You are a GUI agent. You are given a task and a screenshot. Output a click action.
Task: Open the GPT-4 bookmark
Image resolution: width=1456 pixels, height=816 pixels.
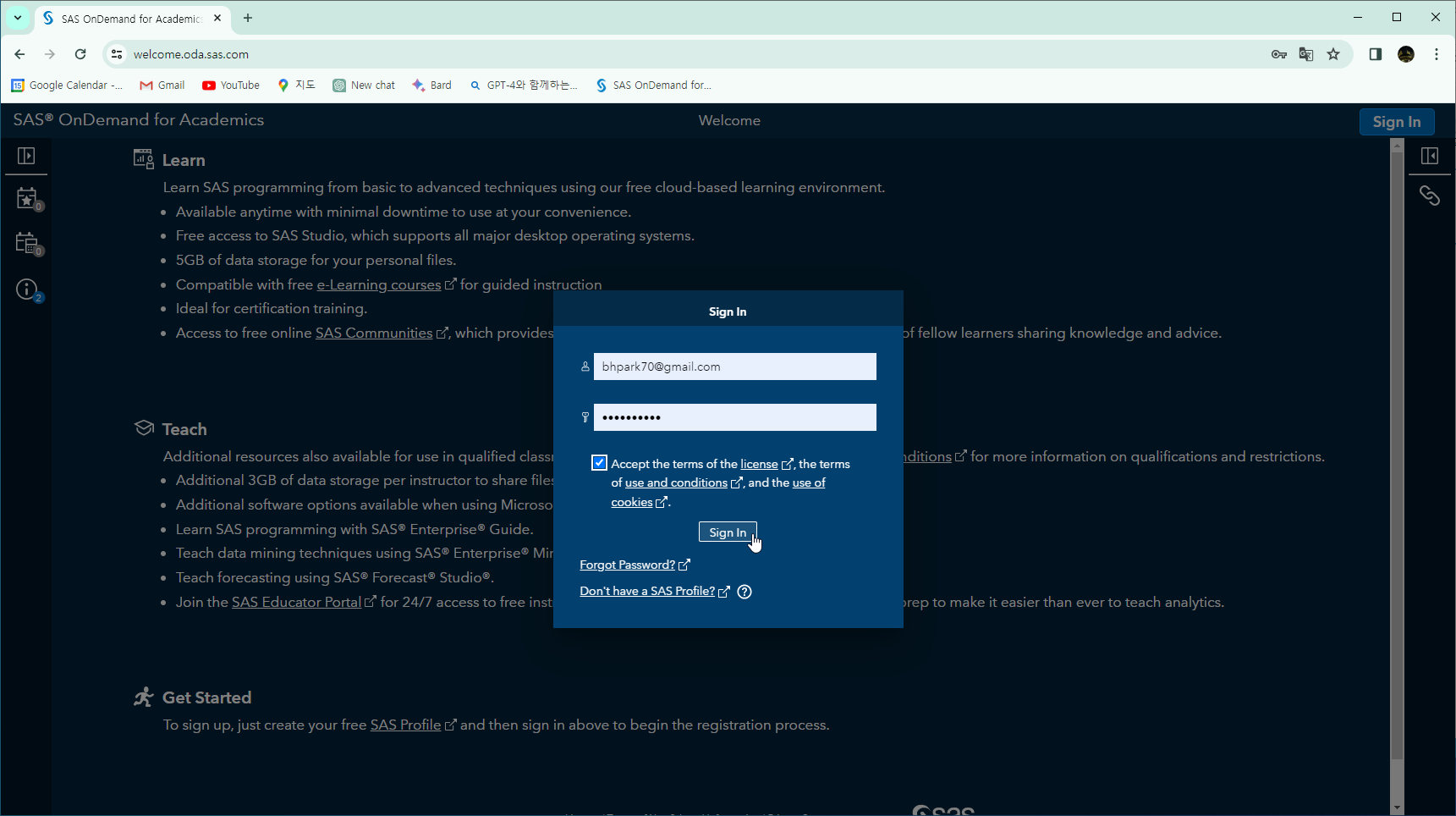pyautogui.click(x=524, y=85)
